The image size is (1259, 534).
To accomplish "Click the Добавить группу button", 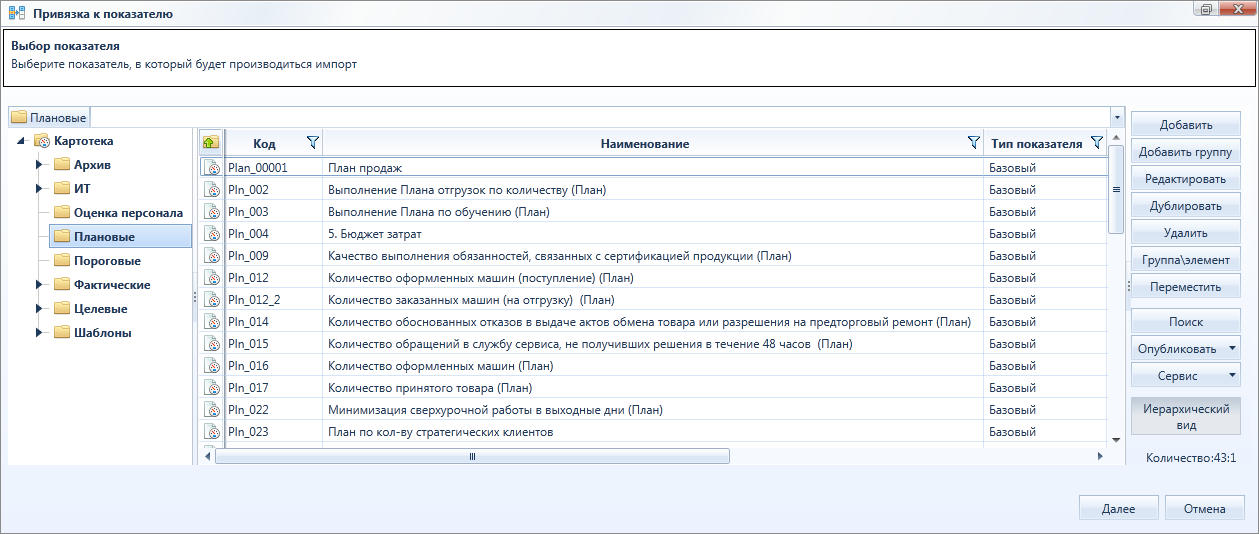I will tap(1186, 152).
